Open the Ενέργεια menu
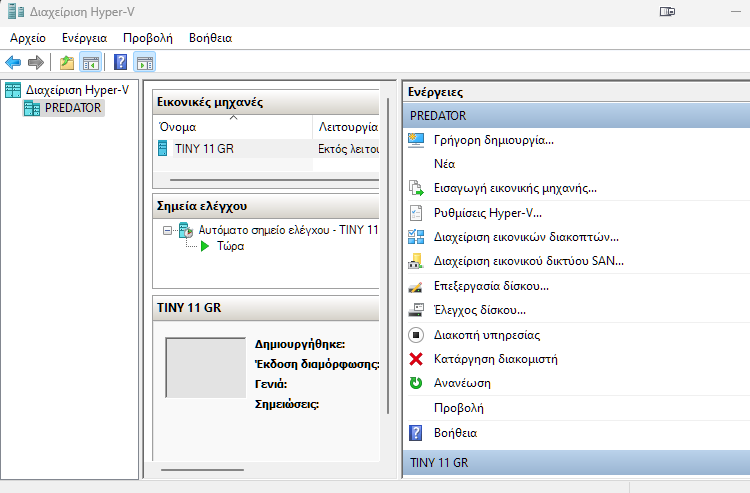 (85, 38)
